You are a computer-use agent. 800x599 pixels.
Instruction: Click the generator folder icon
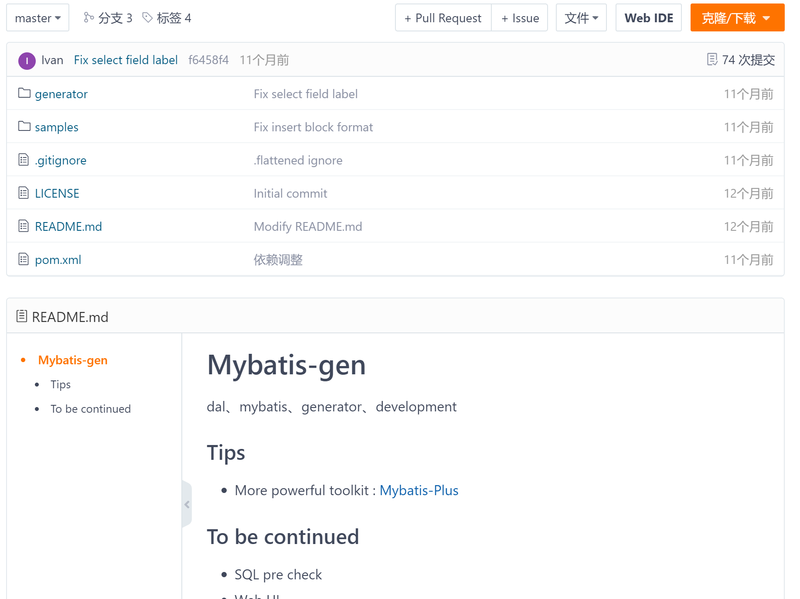click(x=24, y=93)
